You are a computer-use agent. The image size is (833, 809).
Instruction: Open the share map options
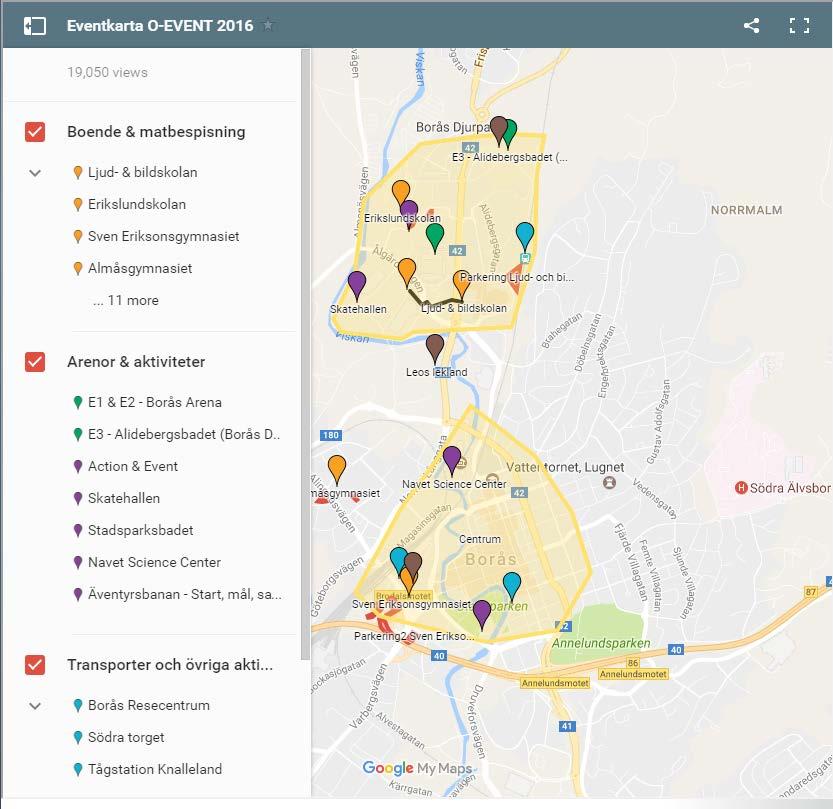(x=751, y=25)
